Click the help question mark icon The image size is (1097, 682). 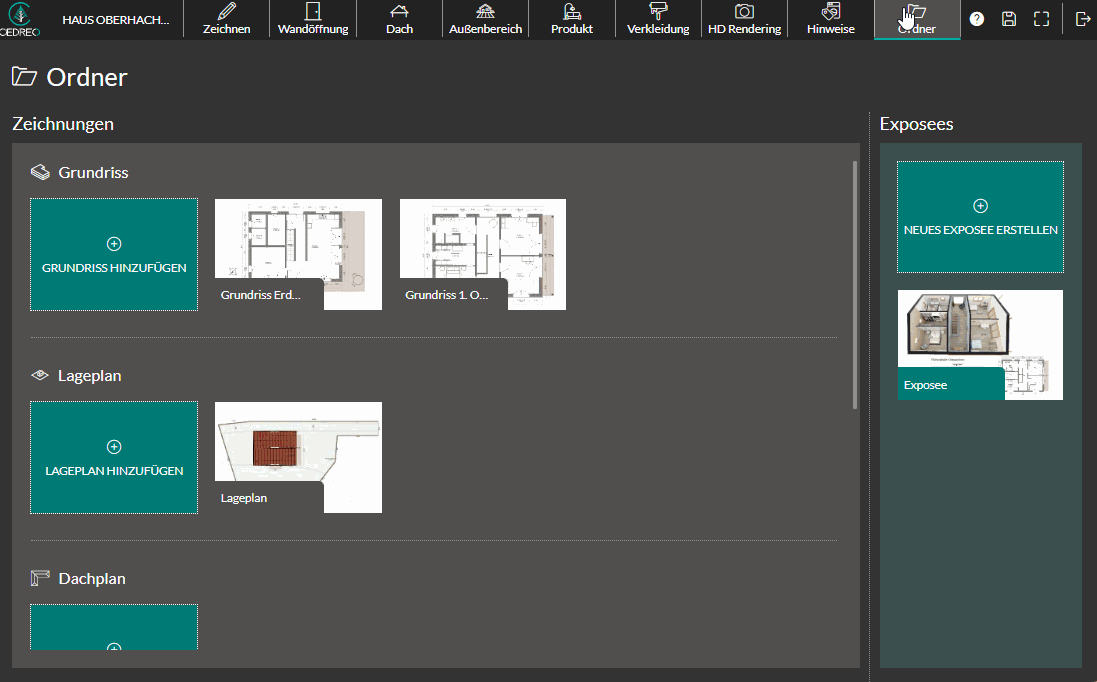point(977,19)
